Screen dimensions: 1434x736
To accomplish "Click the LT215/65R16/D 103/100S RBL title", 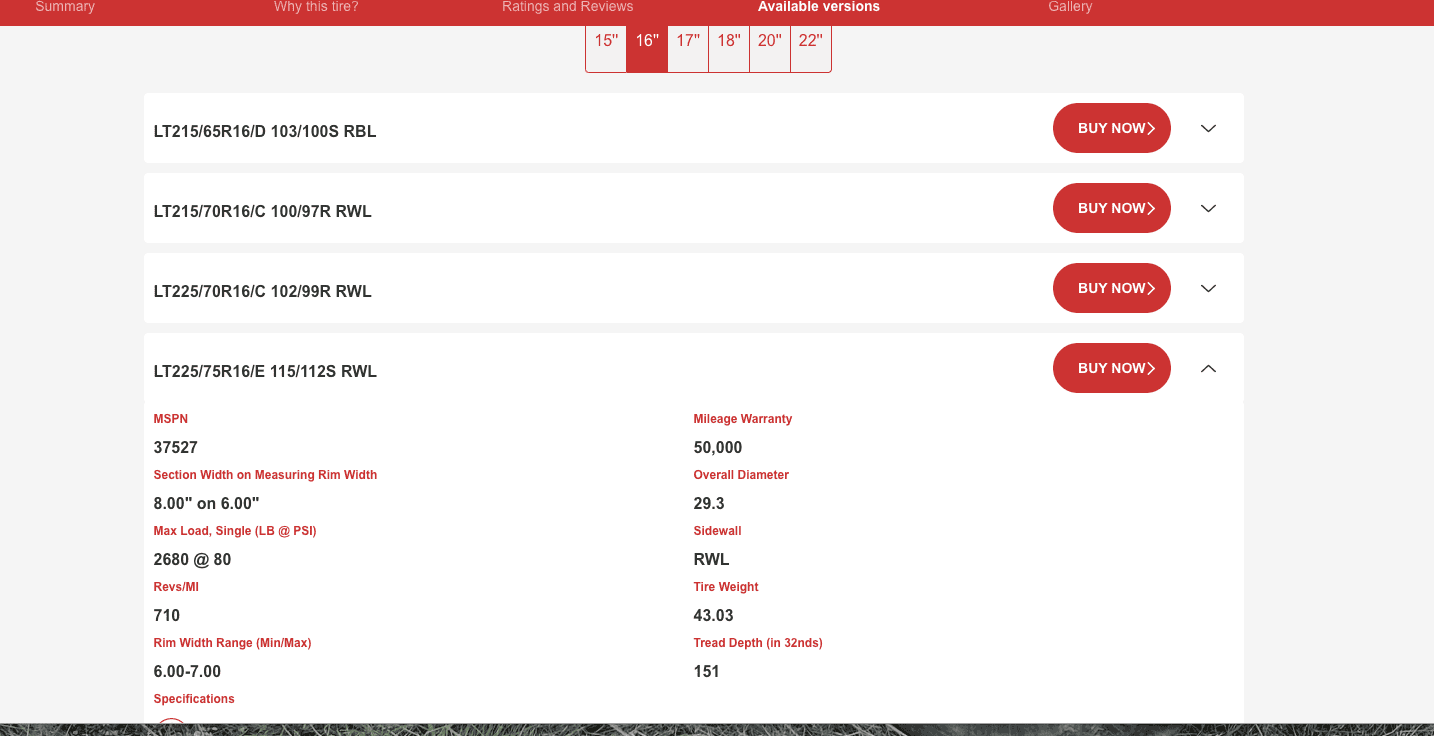I will click(x=265, y=131).
